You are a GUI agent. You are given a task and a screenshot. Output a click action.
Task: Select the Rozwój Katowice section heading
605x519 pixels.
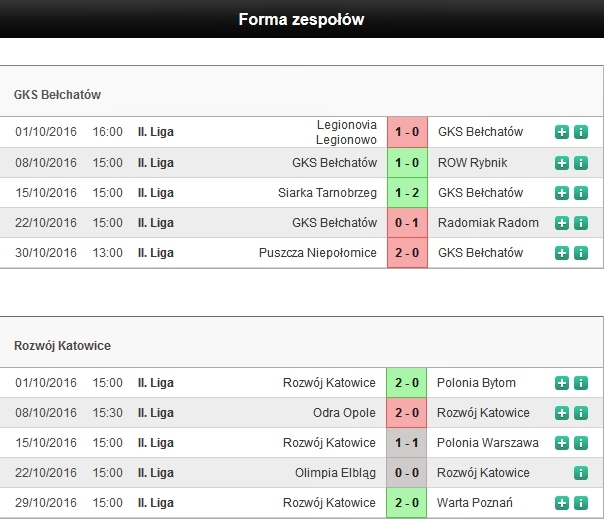point(62,346)
